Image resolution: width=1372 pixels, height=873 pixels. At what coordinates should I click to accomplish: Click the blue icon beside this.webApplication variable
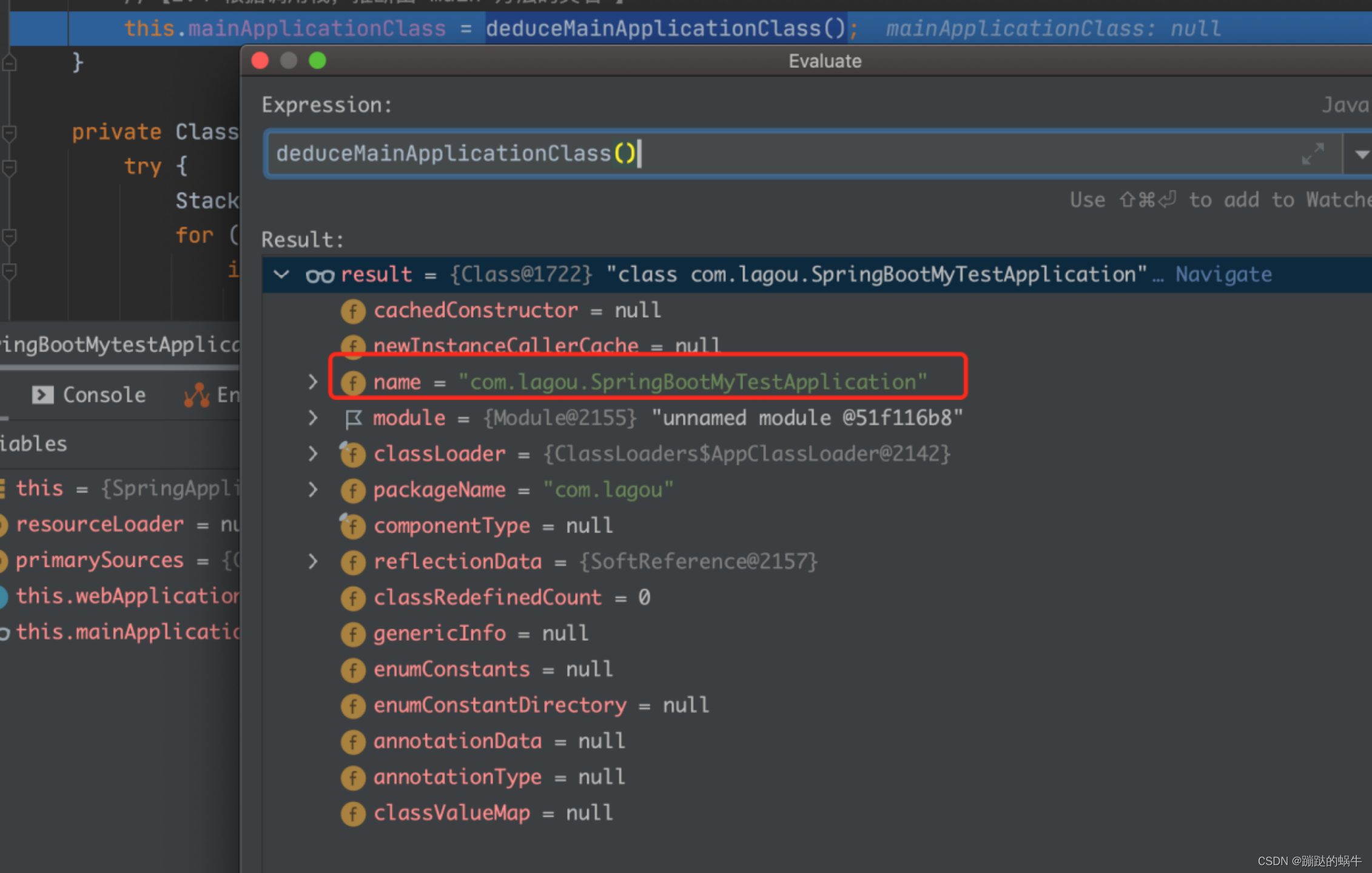pos(4,597)
